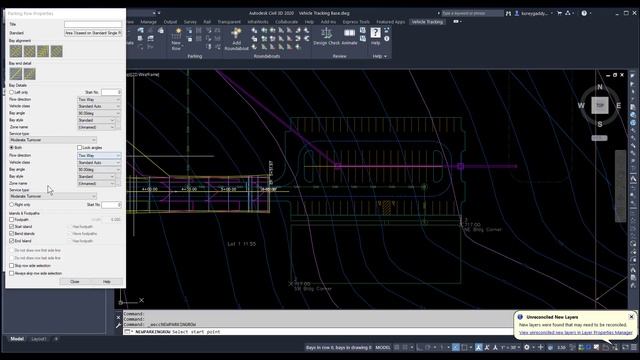This screenshot has height=360, width=640.
Task: Enable Always skip row side selection checkbox
Action: [x=11, y=273]
